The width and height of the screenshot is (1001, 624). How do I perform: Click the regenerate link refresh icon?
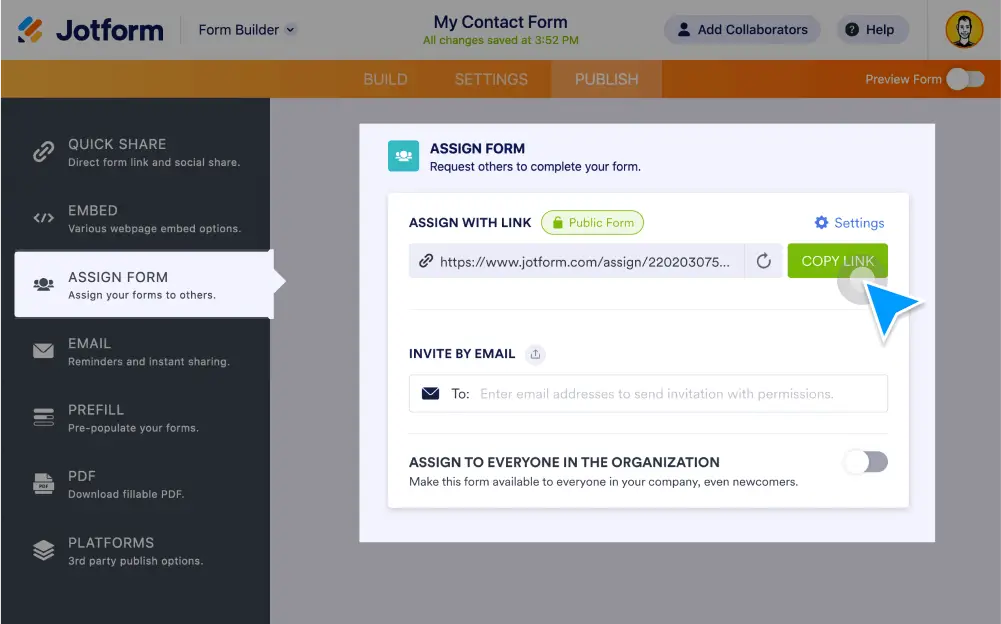pos(764,261)
